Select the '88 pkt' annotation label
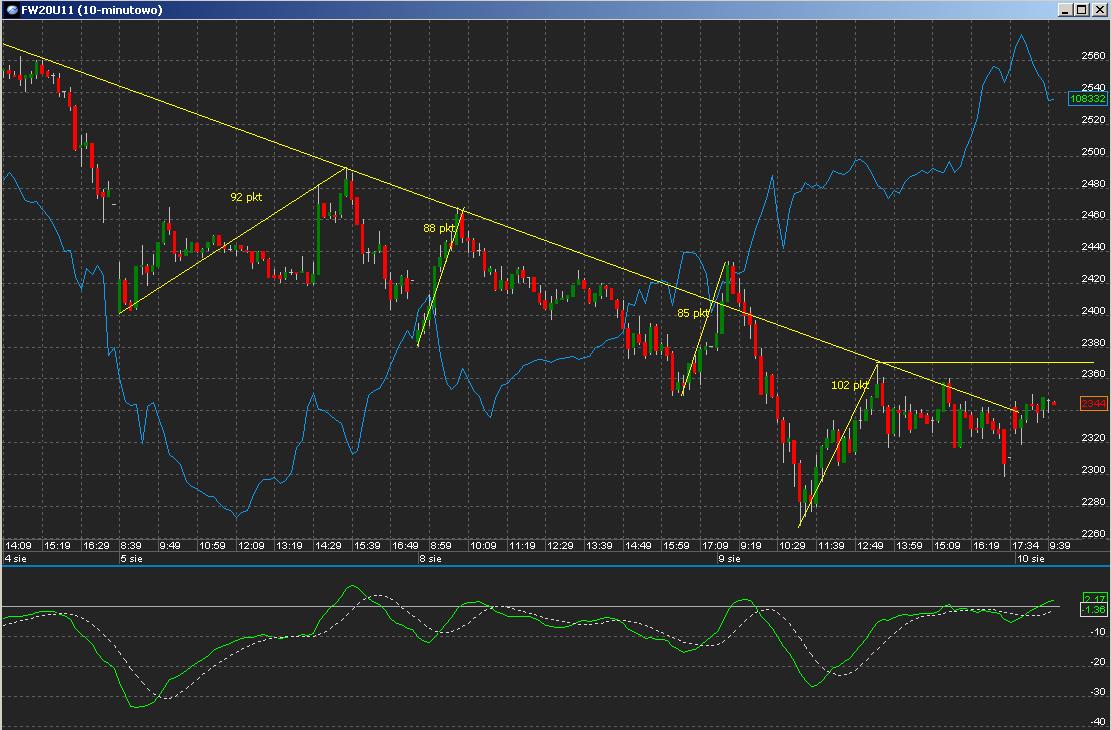The width and height of the screenshot is (1111, 730). click(x=439, y=228)
